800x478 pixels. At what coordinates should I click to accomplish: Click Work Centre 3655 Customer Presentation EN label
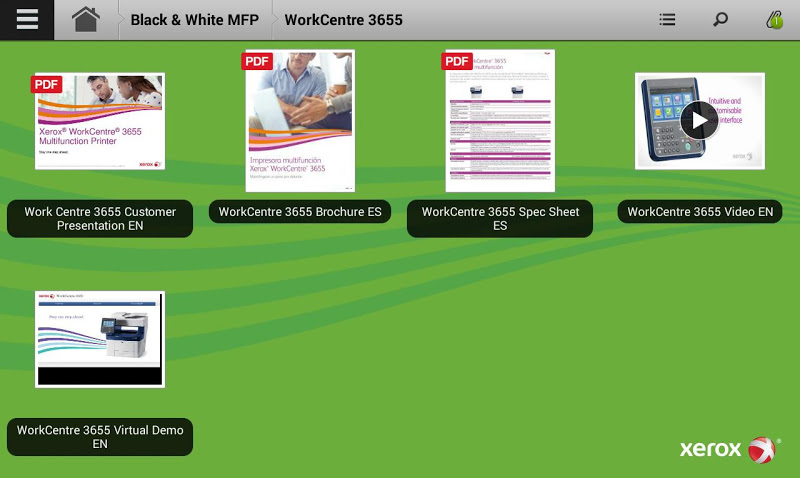100,218
